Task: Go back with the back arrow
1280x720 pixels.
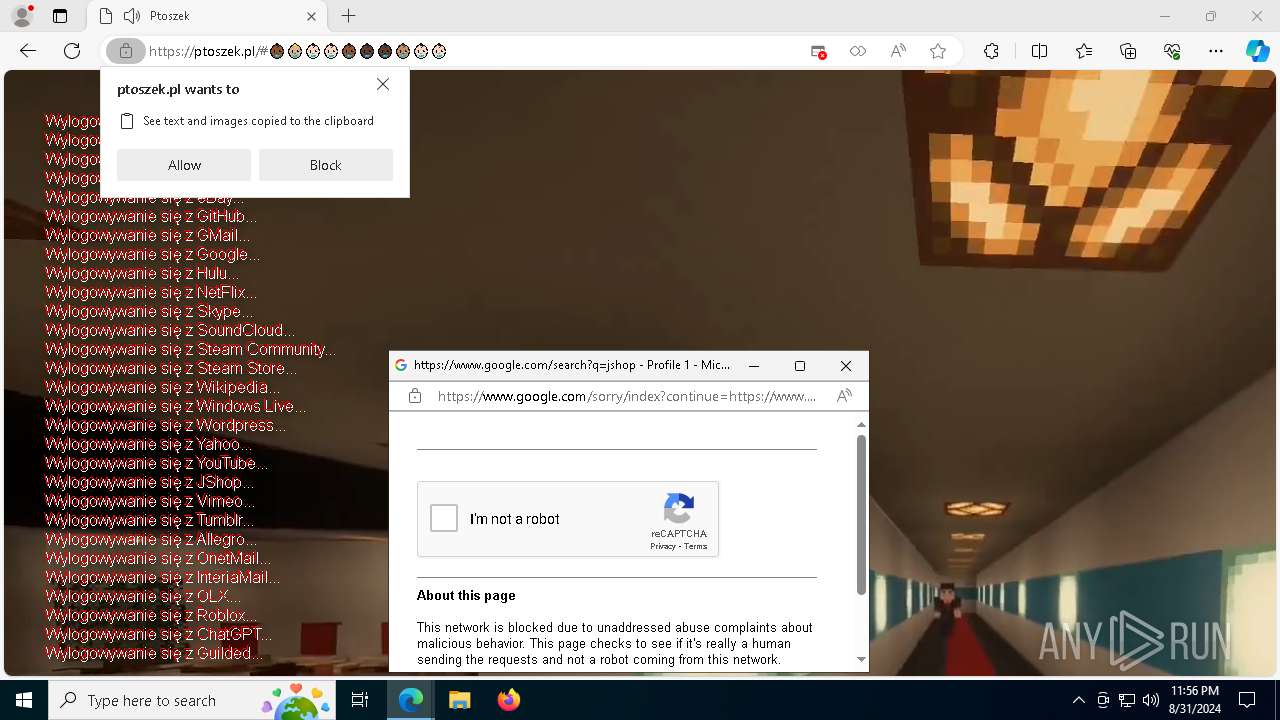Action: click(28, 51)
